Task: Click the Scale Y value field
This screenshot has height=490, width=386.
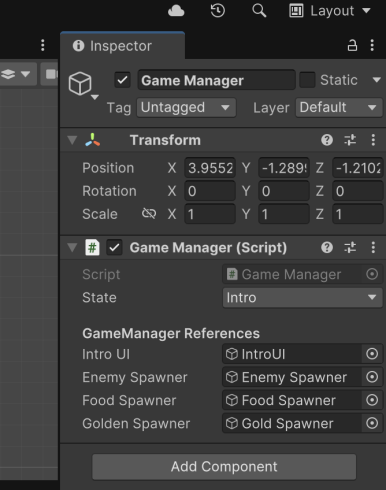Action: [284, 214]
